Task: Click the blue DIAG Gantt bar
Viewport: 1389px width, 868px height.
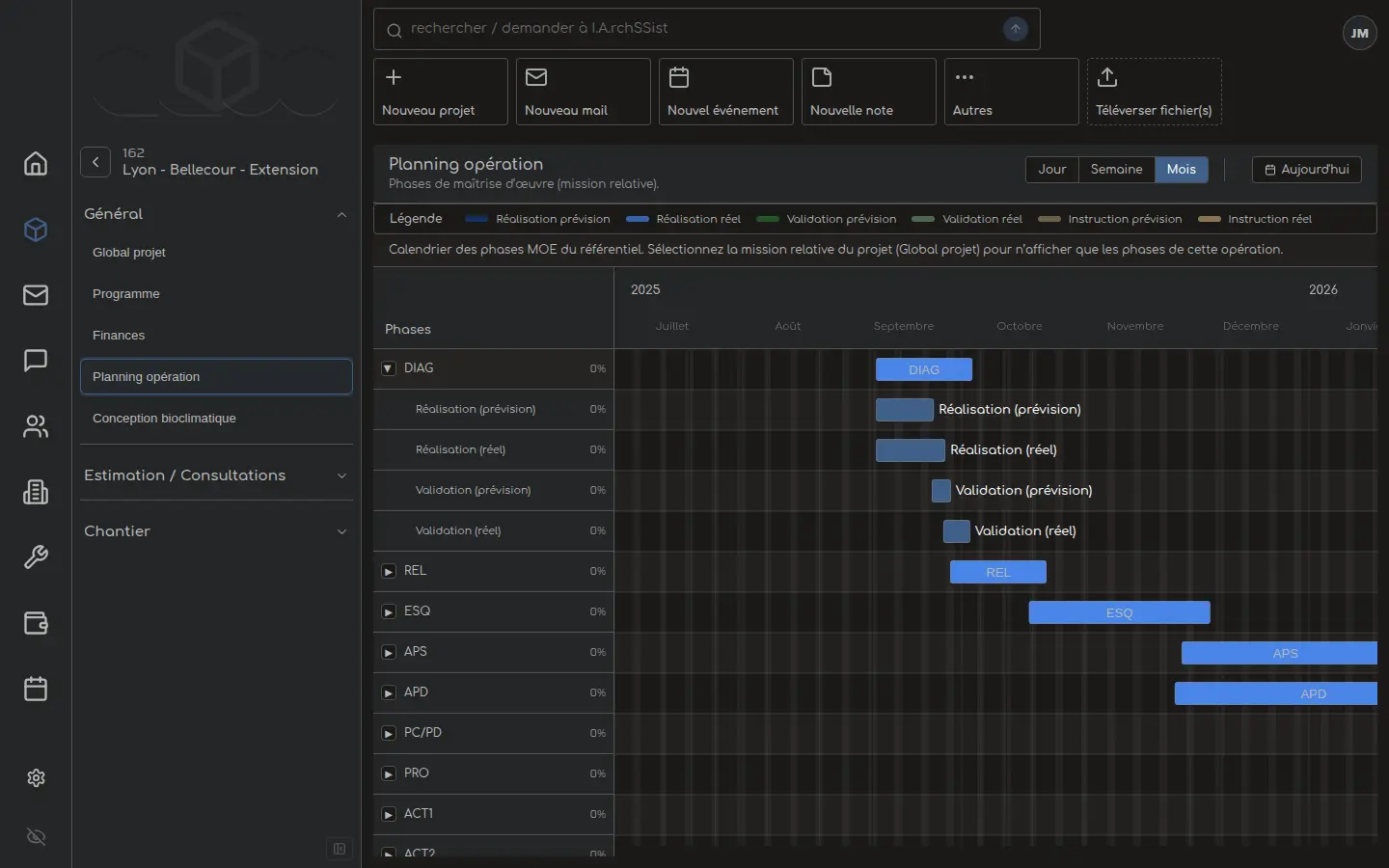Action: 924,369
